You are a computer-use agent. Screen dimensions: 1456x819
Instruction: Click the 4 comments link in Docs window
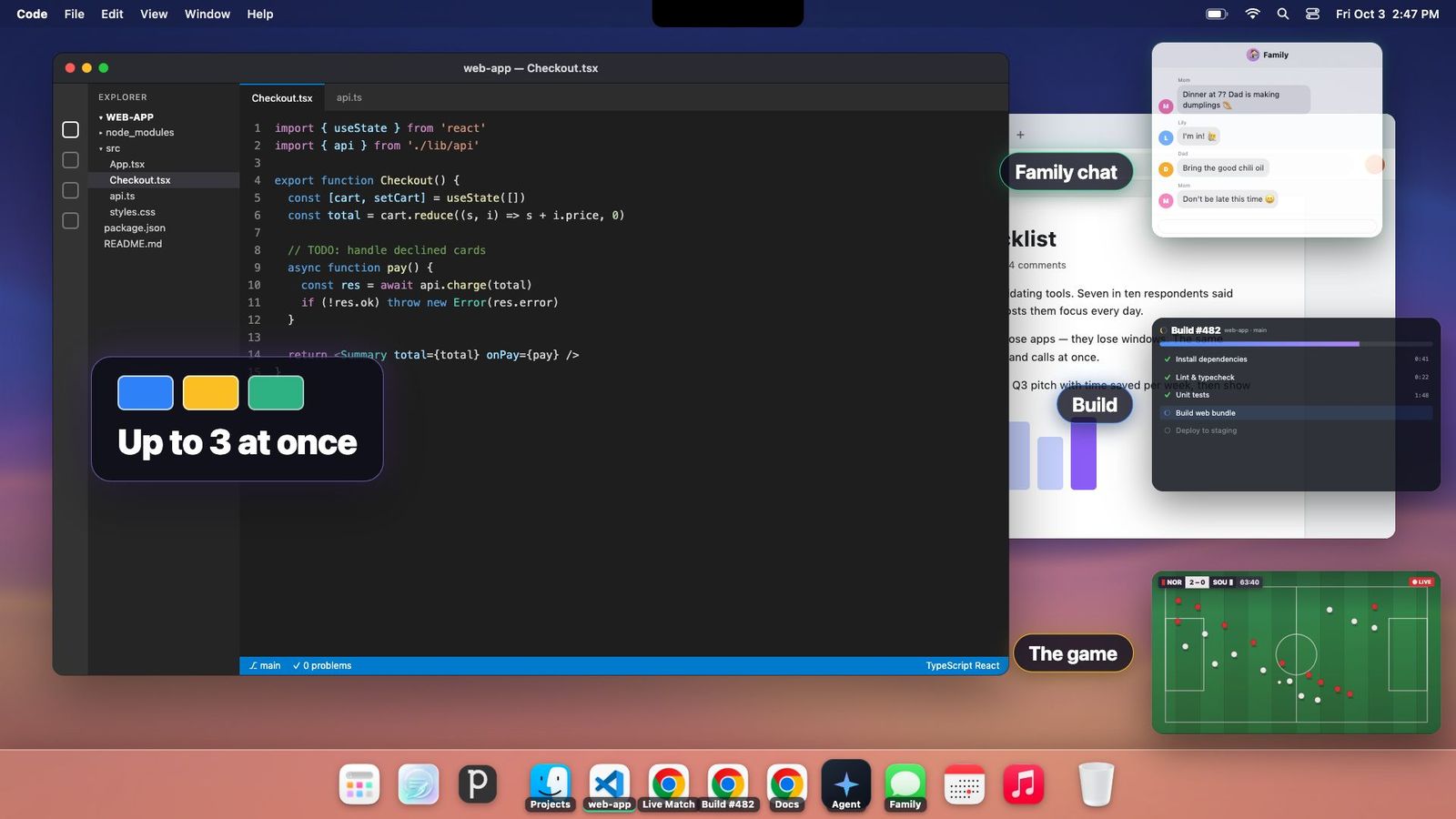(1037, 266)
